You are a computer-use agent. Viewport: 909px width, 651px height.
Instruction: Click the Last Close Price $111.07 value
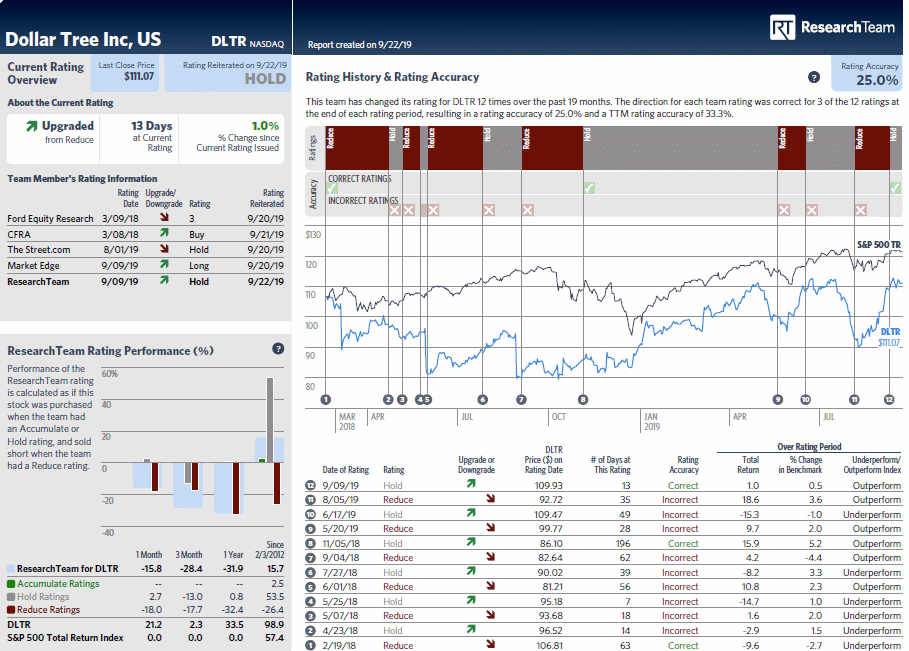(139, 76)
